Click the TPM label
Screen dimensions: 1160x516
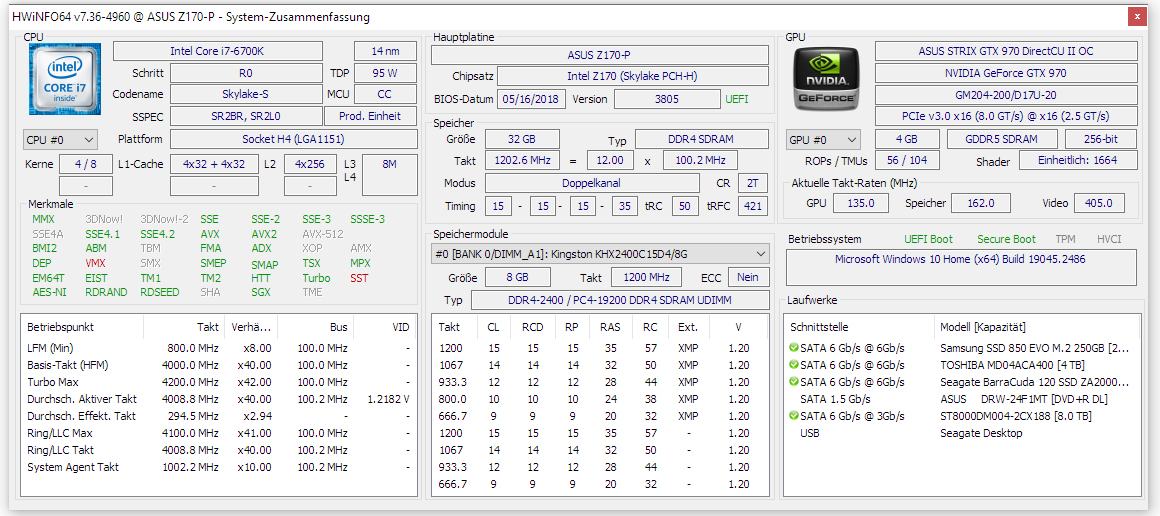(x=1066, y=239)
